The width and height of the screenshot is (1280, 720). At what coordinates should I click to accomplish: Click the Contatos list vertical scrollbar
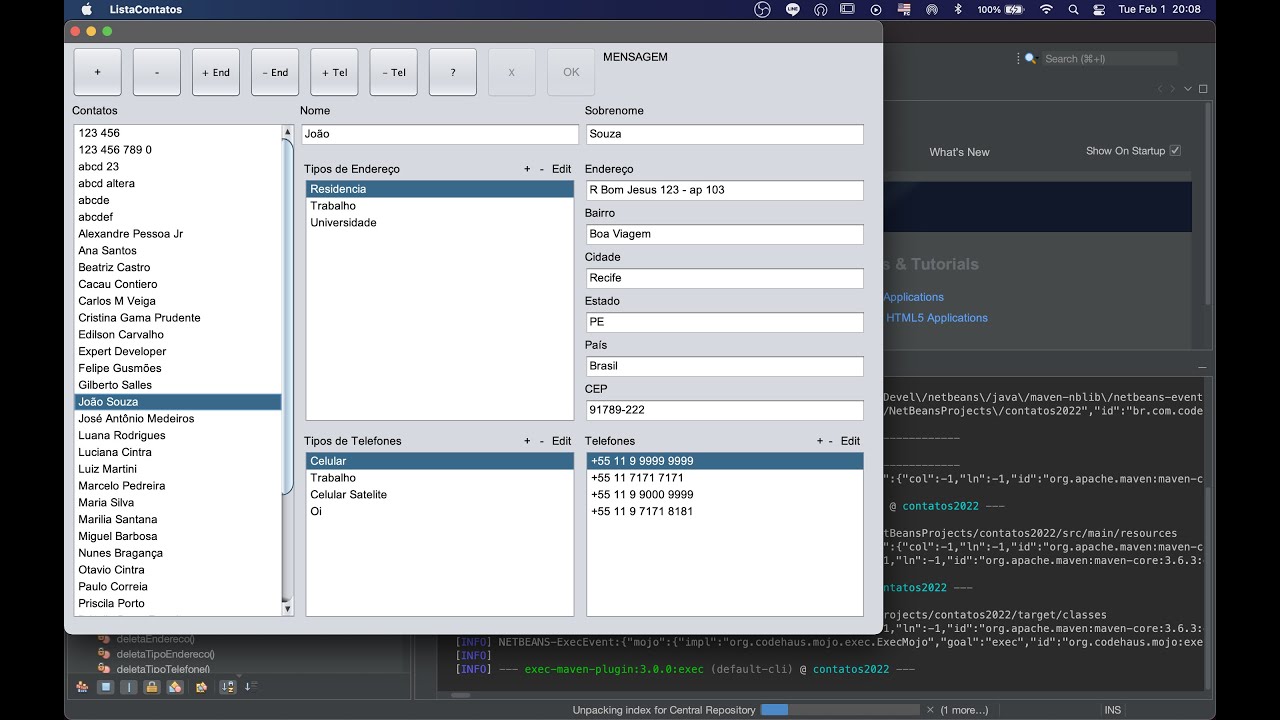[288, 369]
